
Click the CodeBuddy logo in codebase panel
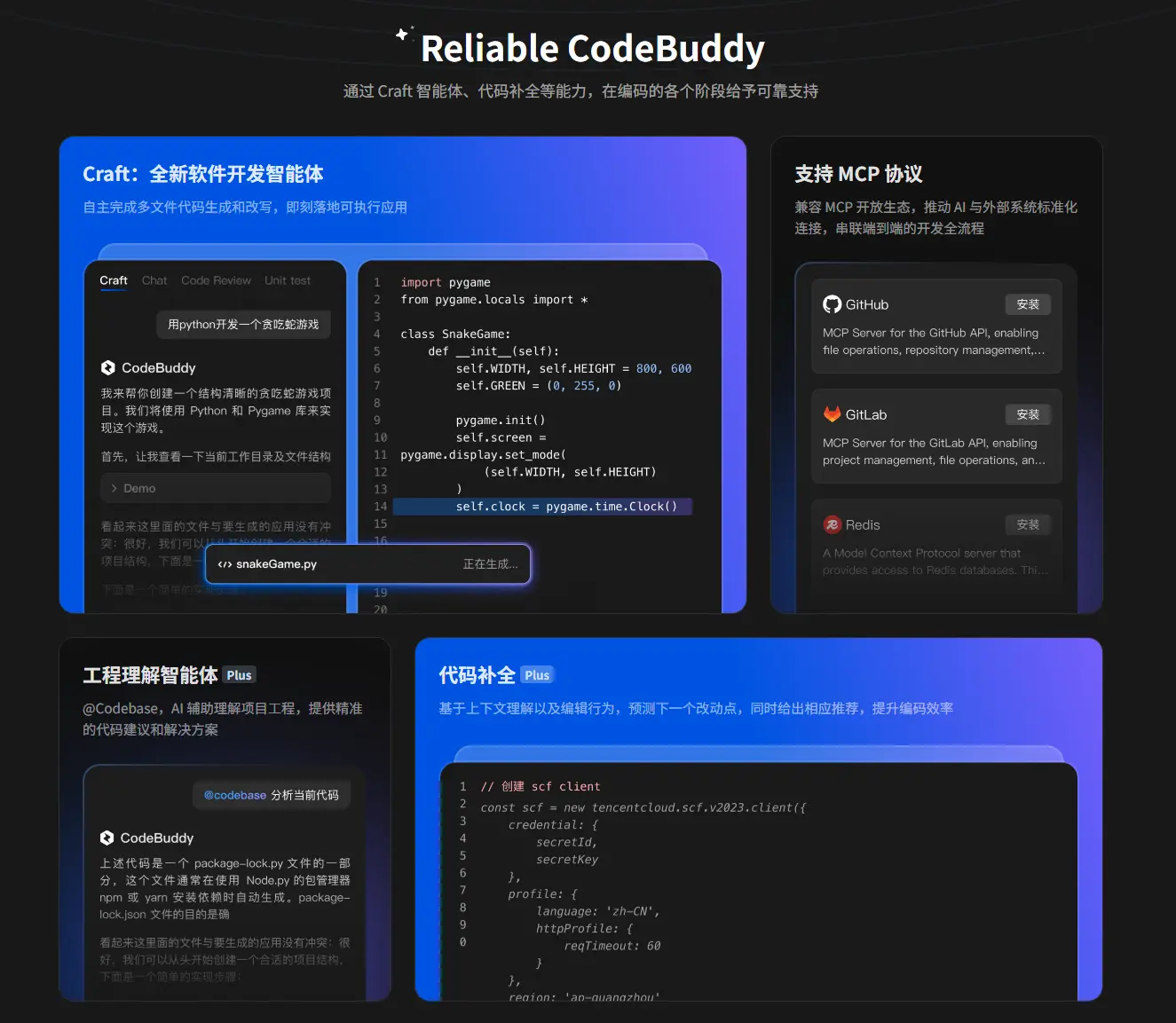coord(107,838)
